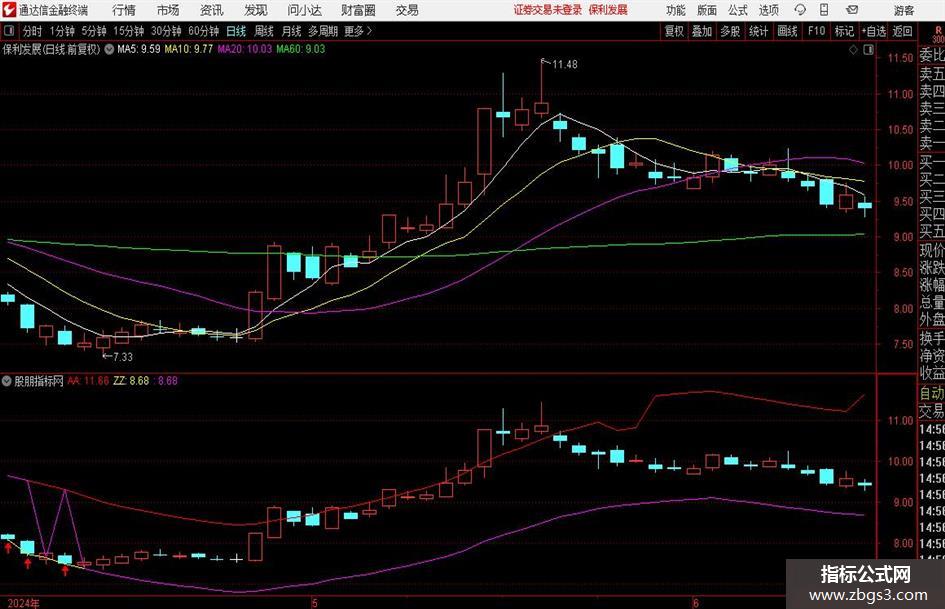Toggle the side panel icon at the chart's top right
Screen dimensions: 945x609
pyautogui.click(x=868, y=50)
